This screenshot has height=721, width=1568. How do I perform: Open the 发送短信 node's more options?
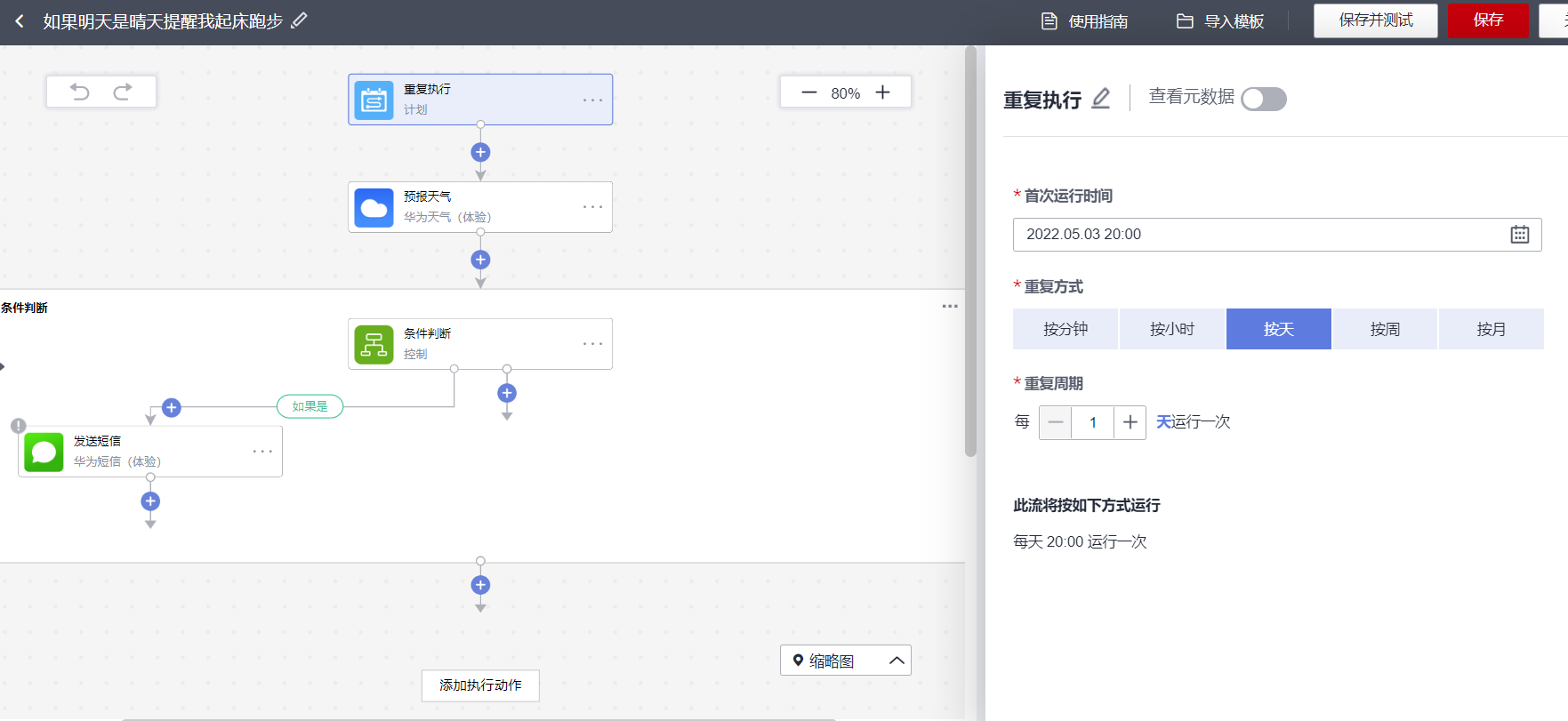pyautogui.click(x=262, y=451)
